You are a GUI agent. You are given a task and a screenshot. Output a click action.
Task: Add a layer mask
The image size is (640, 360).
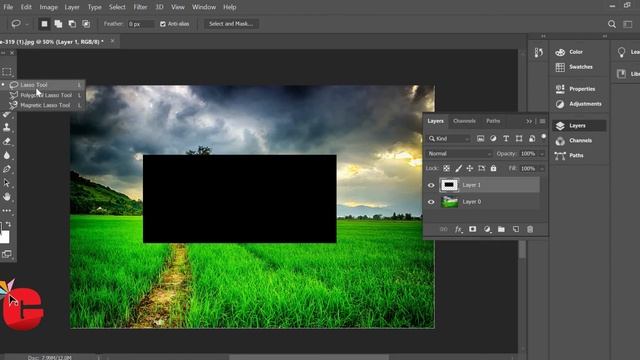[x=472, y=229]
